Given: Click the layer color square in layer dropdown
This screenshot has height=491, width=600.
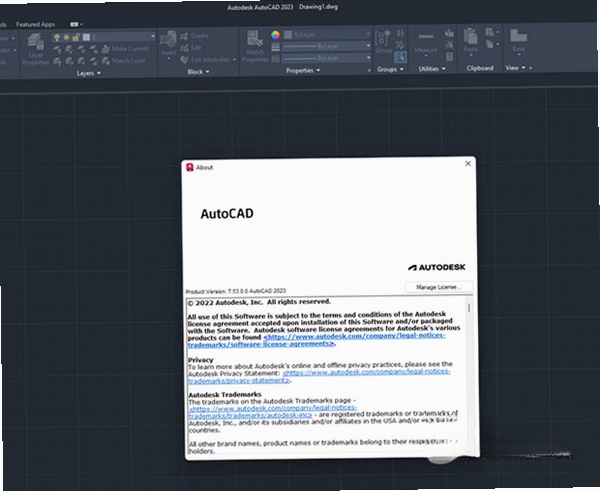Looking at the screenshot, I should [x=86, y=37].
